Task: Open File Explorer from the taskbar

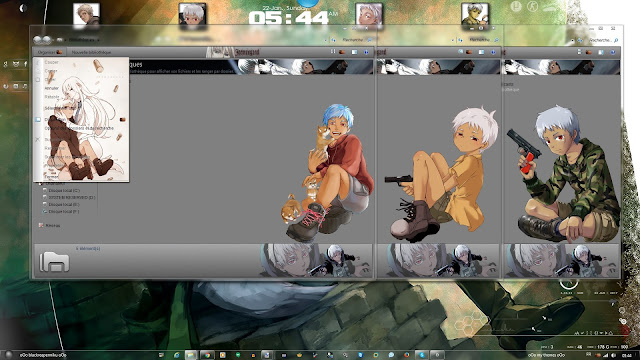Action: [x=191, y=355]
